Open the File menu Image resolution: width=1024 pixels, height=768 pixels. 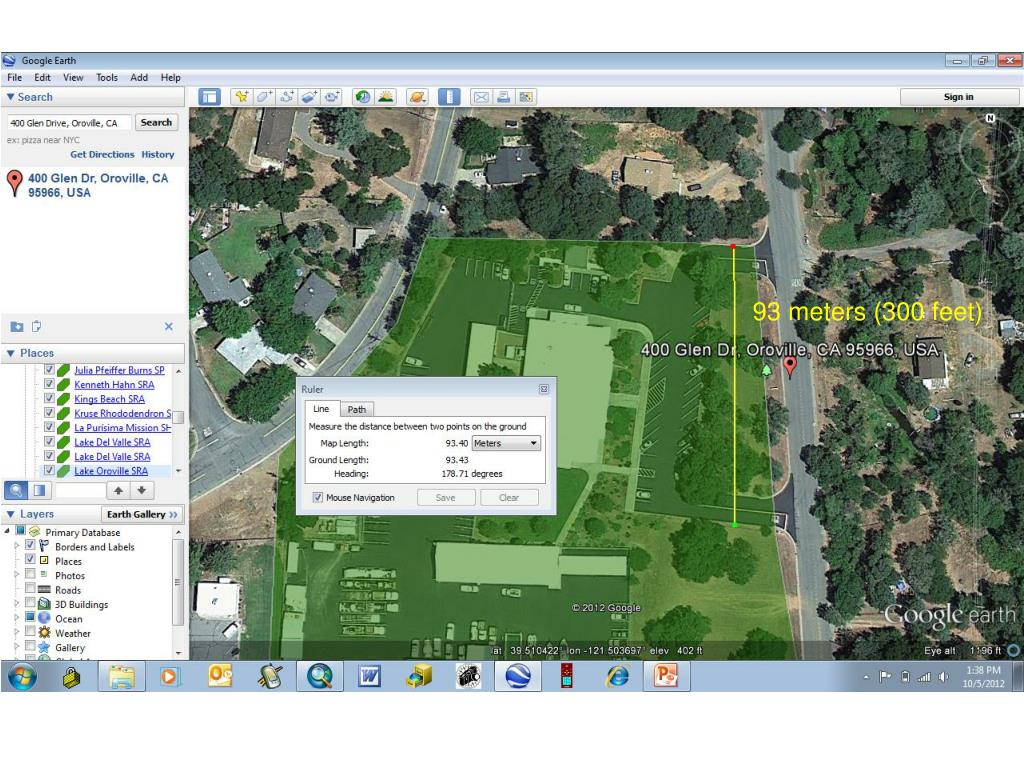(x=14, y=77)
